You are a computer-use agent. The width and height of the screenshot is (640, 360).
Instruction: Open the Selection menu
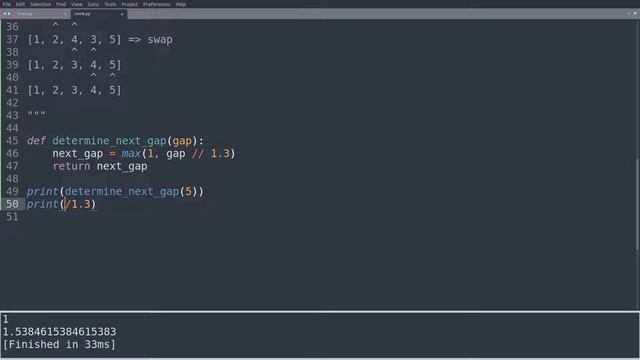40,4
